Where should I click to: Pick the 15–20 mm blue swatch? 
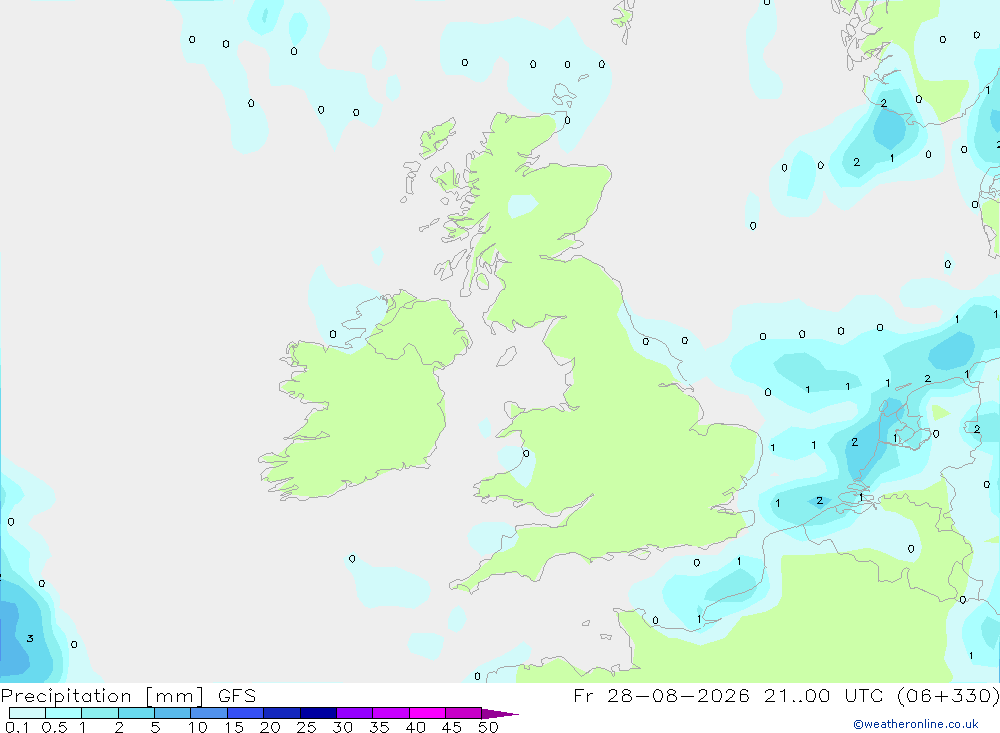tap(246, 713)
